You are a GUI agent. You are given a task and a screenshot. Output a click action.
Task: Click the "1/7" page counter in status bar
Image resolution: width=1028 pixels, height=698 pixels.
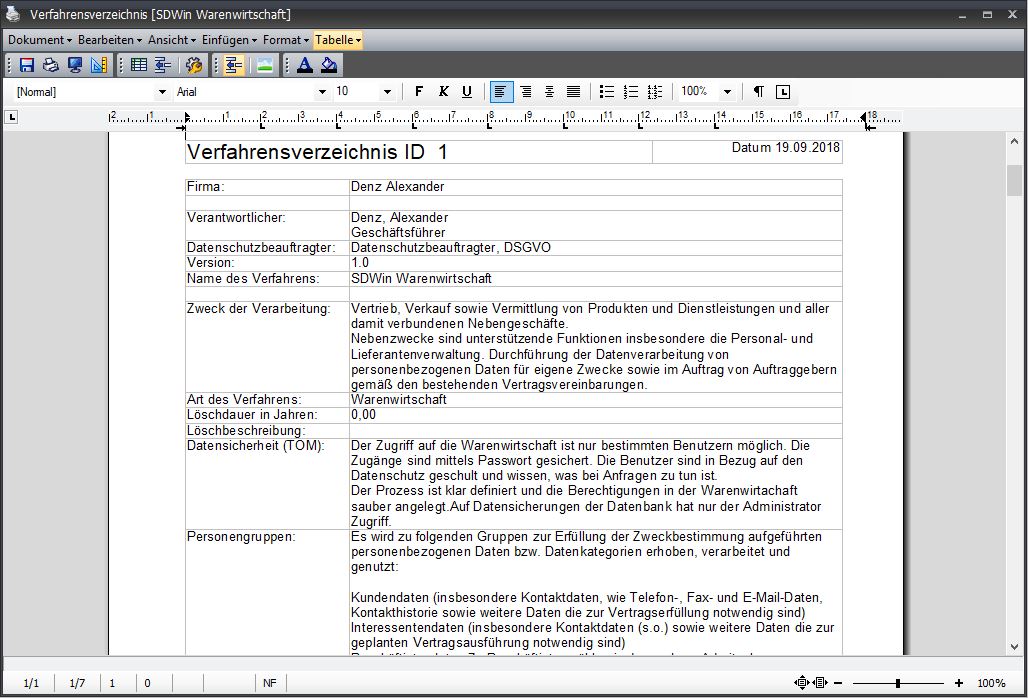click(77, 683)
